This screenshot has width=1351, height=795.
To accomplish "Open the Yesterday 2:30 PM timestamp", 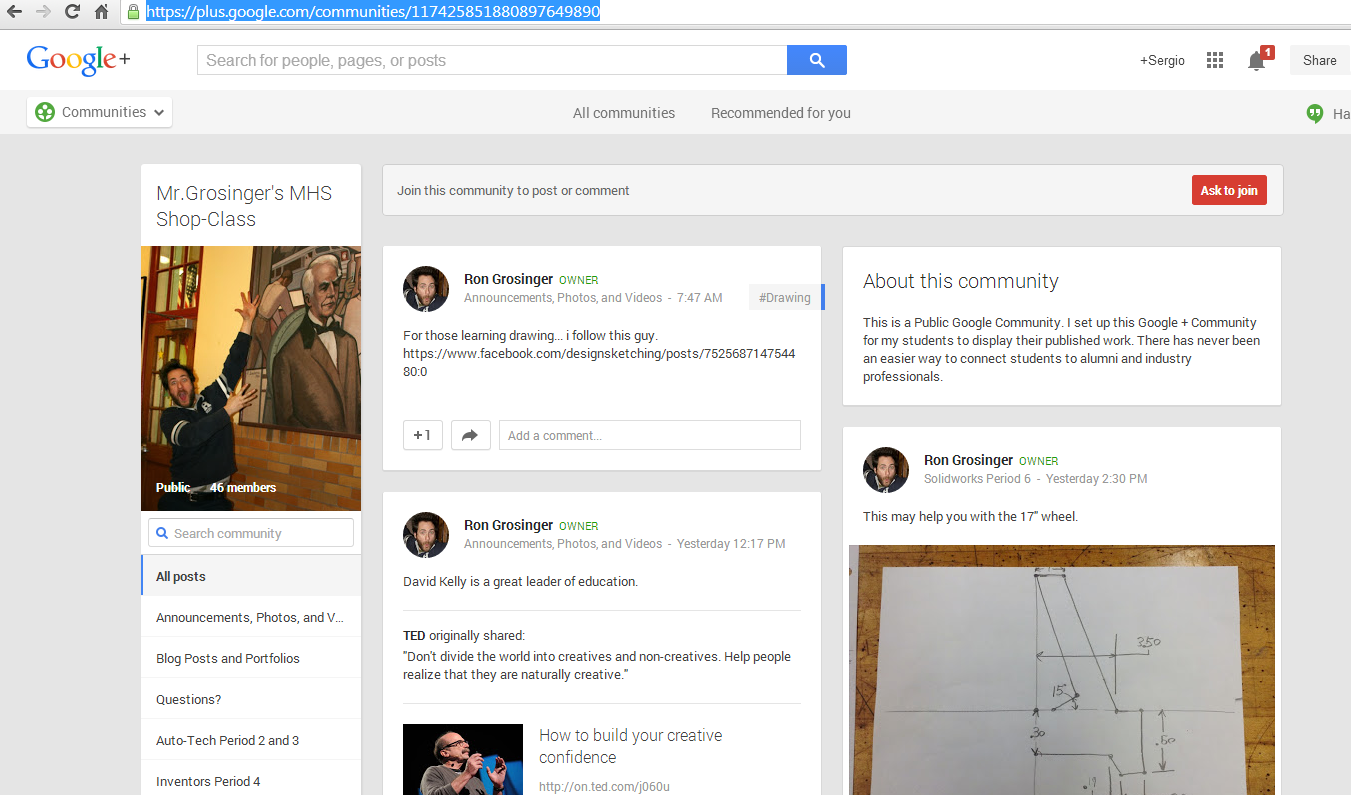I will coord(1097,479).
